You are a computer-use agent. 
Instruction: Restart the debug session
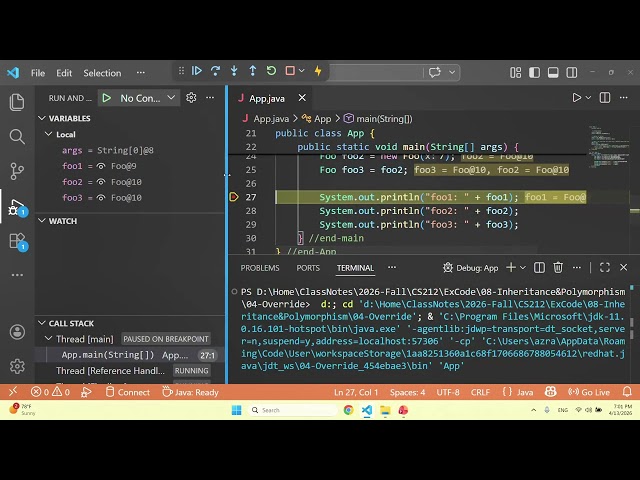click(x=271, y=71)
